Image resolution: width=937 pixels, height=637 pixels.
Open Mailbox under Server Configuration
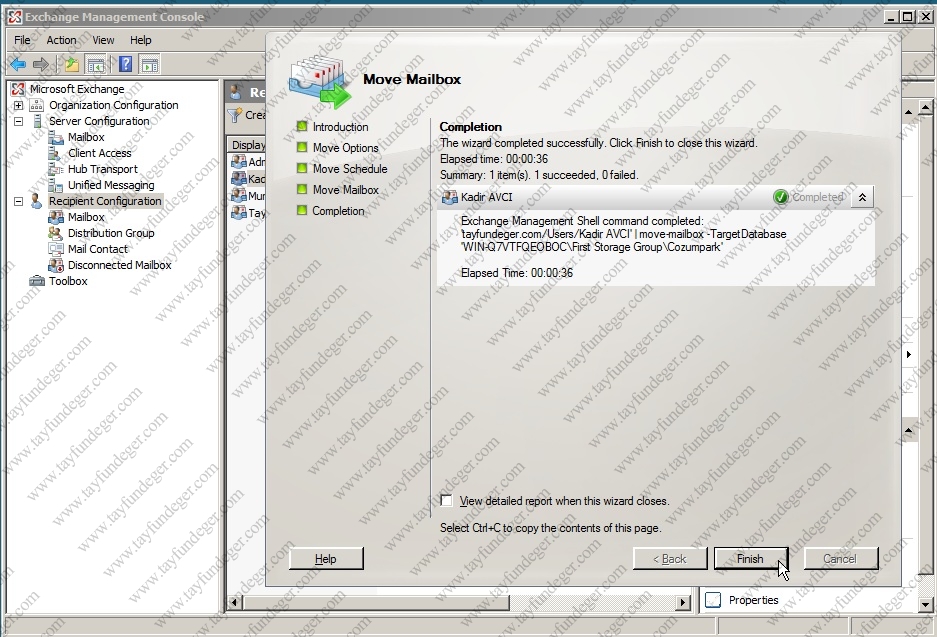pyautogui.click(x=86, y=137)
